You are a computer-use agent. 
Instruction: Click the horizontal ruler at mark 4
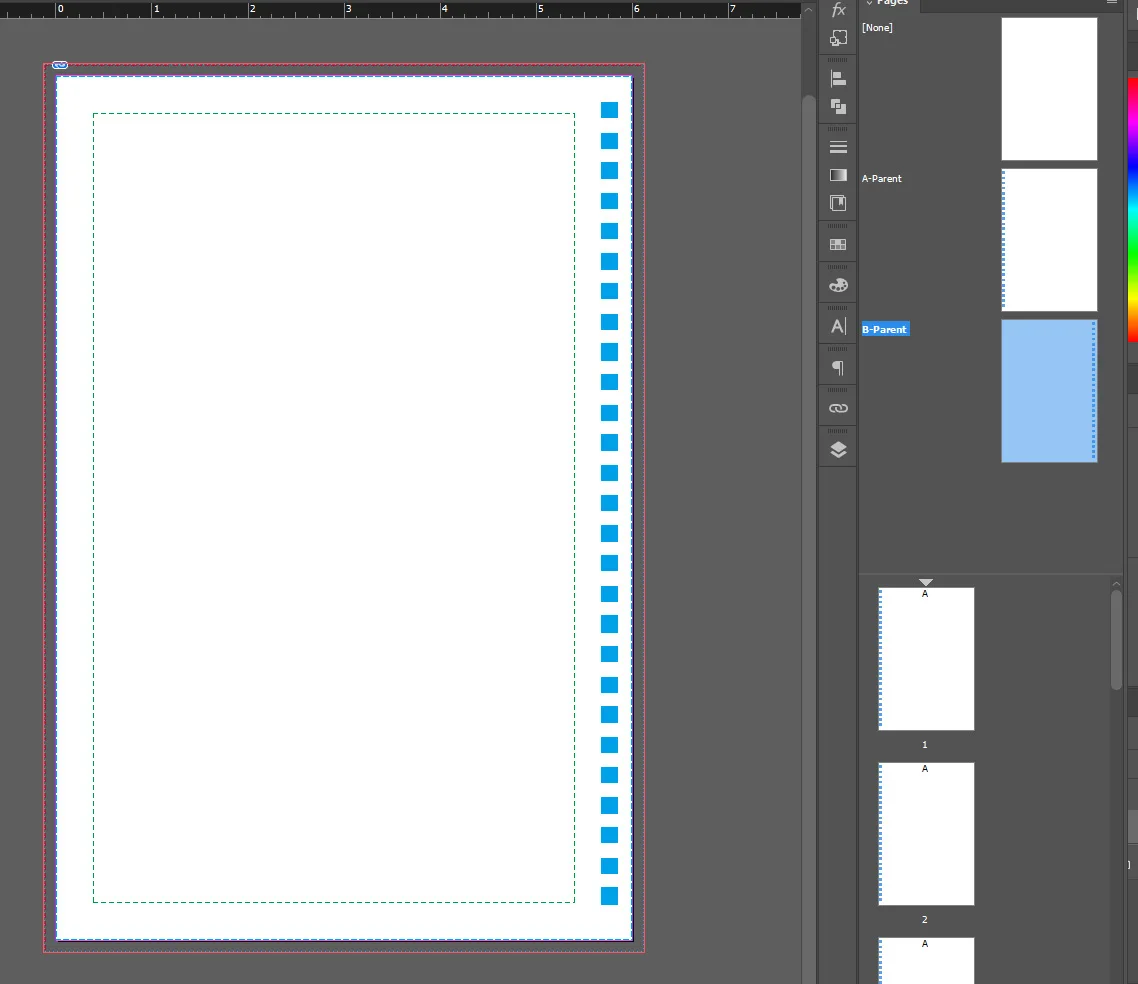tap(442, 9)
